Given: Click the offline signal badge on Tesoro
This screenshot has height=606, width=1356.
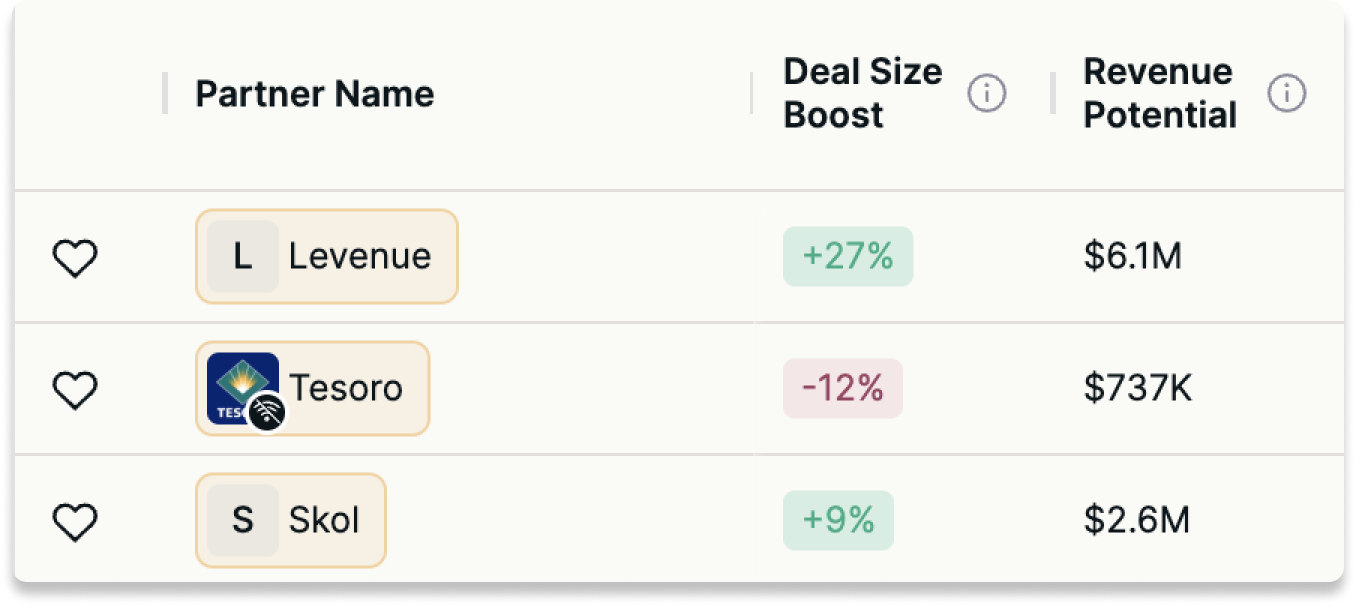Looking at the screenshot, I should [267, 412].
